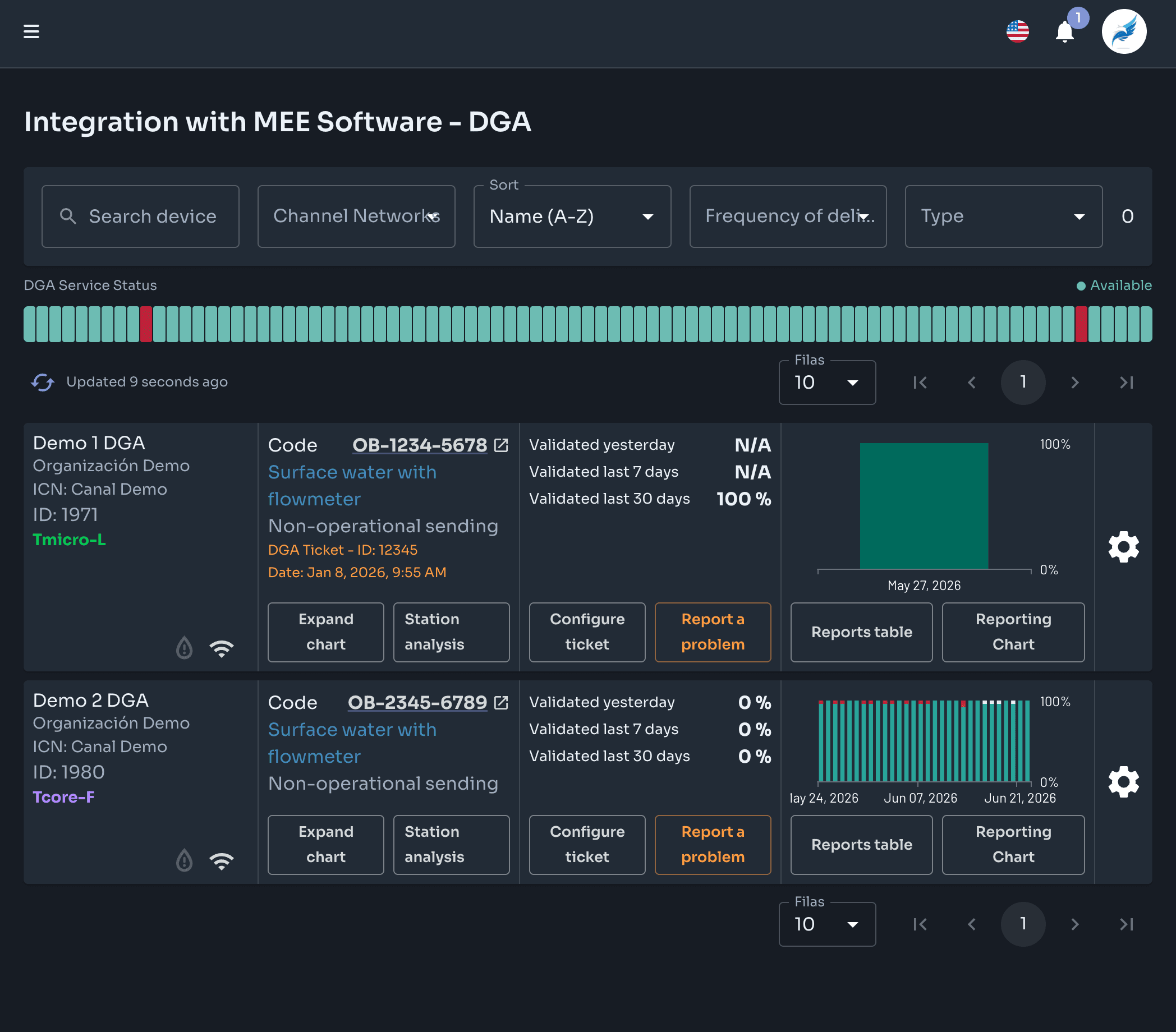The image size is (1176, 1032).
Task: Click the wifi signal icon on Demo 2 DGA
Action: [222, 860]
